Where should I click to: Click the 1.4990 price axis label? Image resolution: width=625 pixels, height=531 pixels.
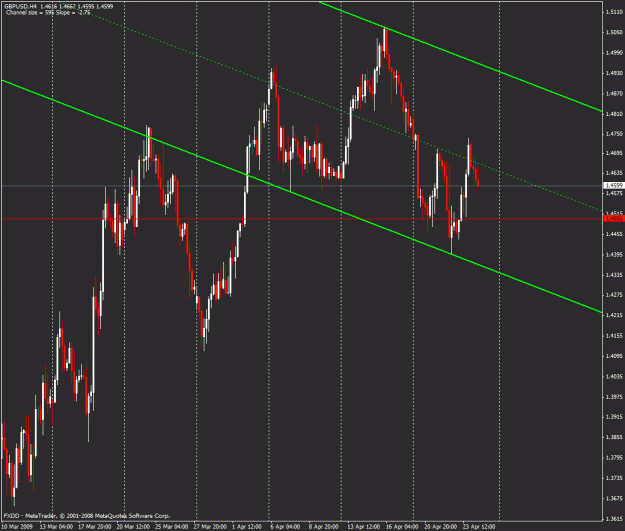pos(614,53)
